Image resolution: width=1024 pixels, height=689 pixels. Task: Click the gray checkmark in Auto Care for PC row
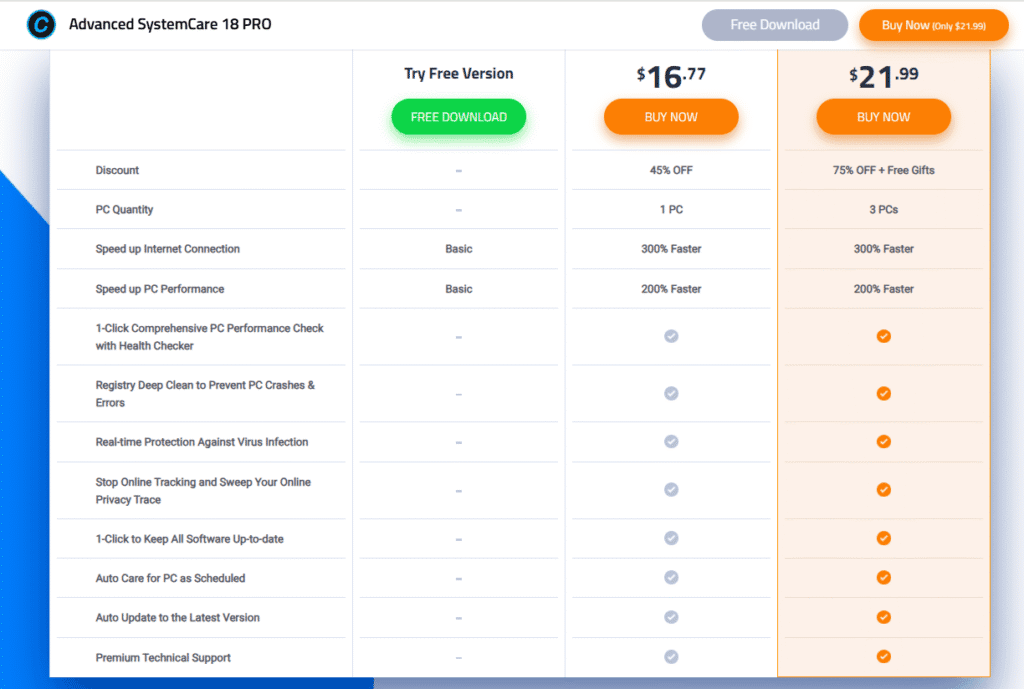671,577
